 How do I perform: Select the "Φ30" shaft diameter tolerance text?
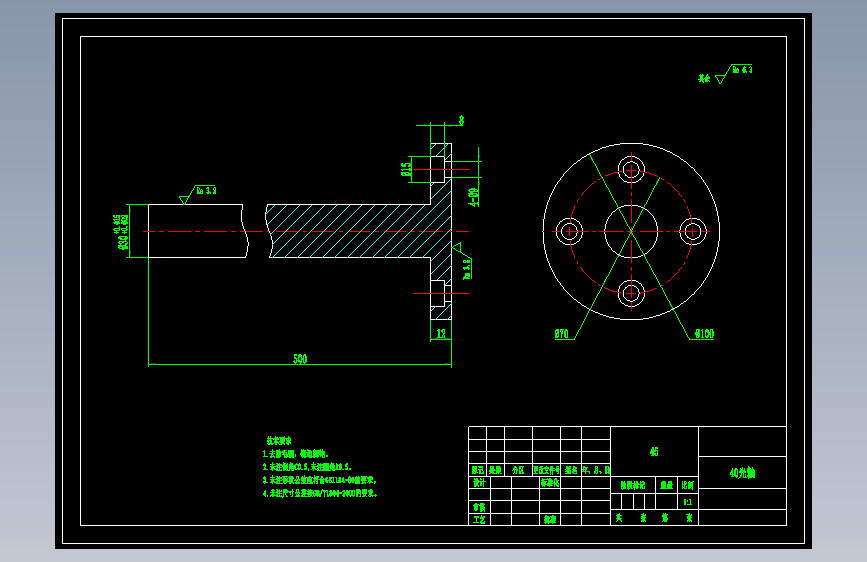point(122,232)
